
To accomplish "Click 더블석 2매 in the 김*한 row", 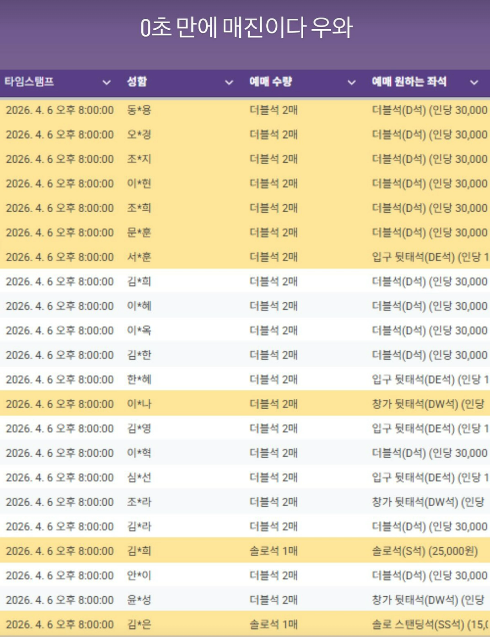I will pos(273,355).
